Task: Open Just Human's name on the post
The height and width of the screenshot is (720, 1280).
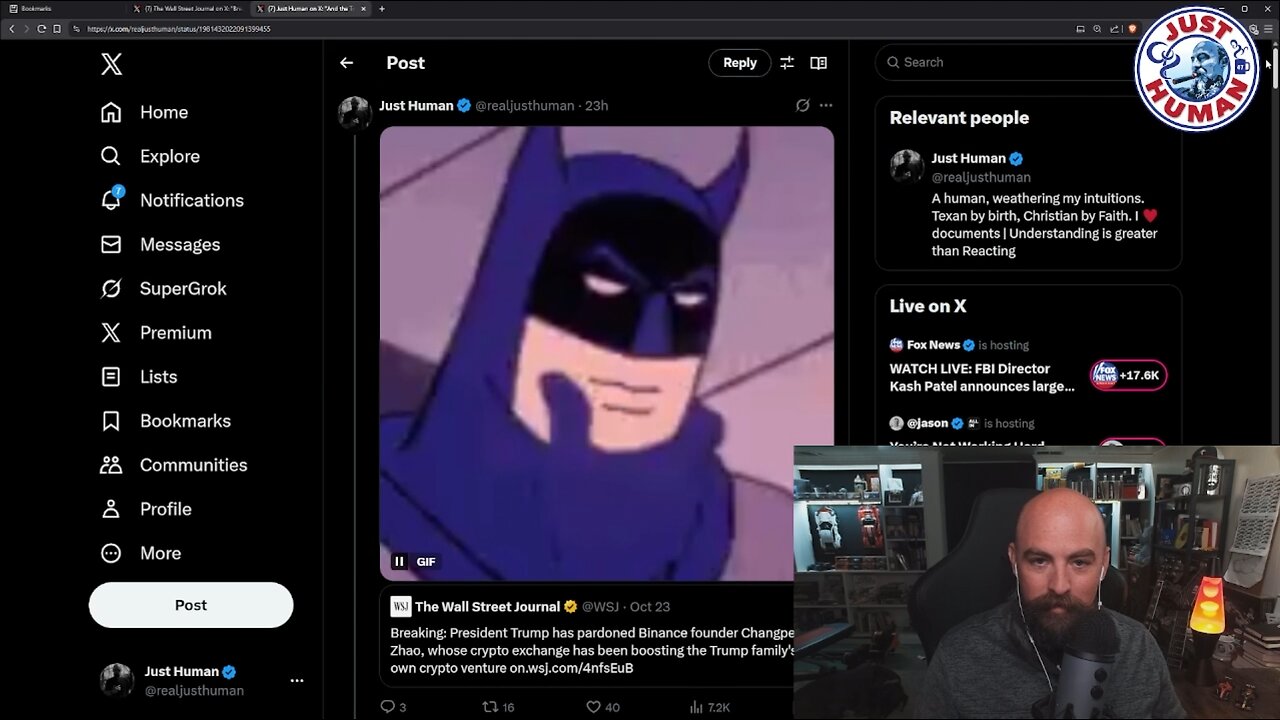Action: click(416, 105)
